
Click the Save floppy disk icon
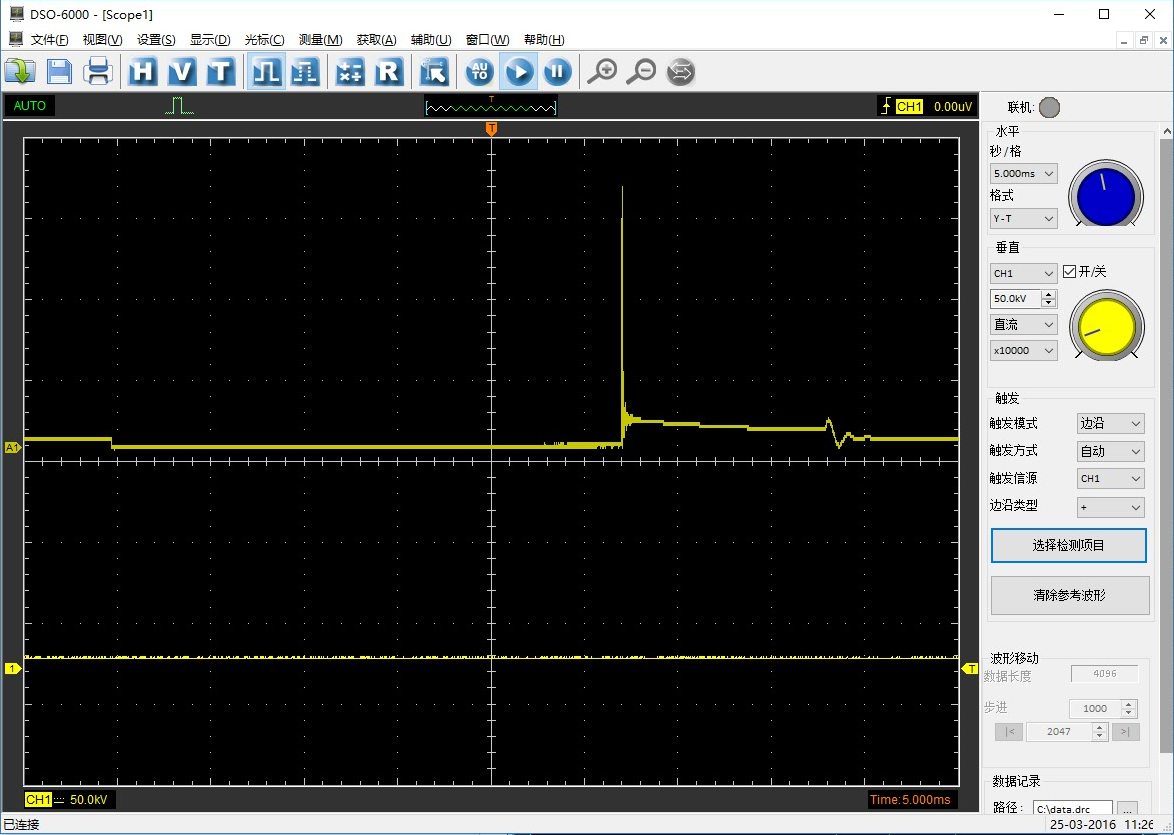point(59,72)
